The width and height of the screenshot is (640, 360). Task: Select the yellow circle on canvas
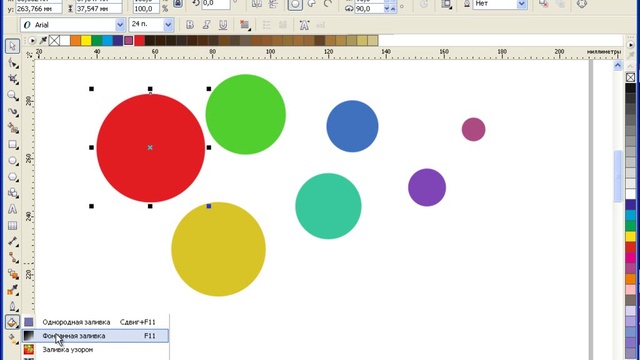point(218,249)
